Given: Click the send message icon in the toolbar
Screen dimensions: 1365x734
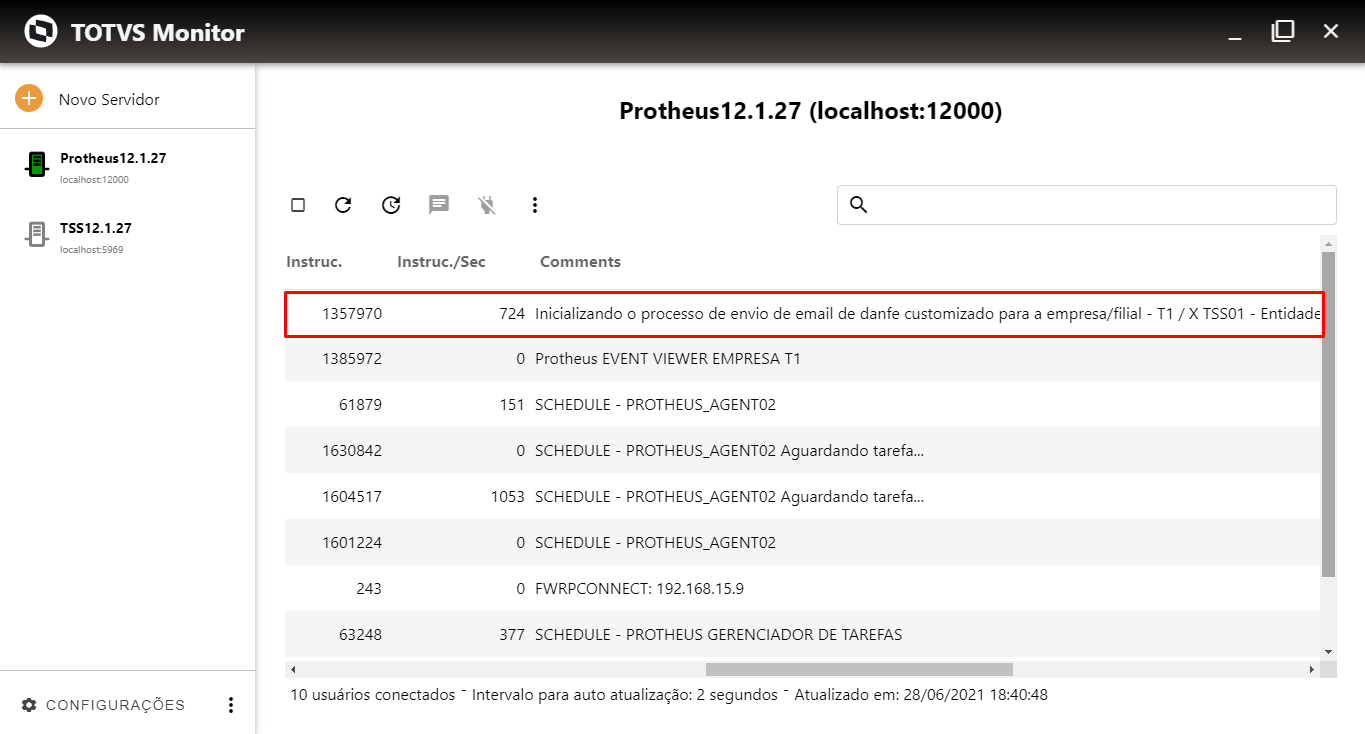Looking at the screenshot, I should [439, 205].
